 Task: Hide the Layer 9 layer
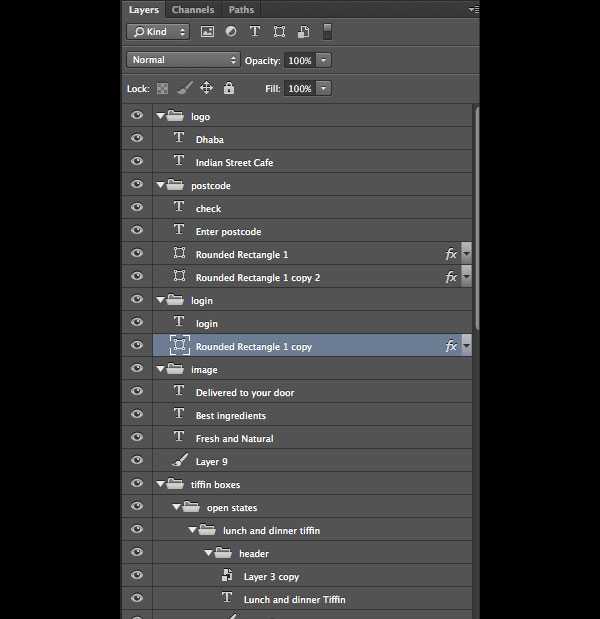(137, 461)
